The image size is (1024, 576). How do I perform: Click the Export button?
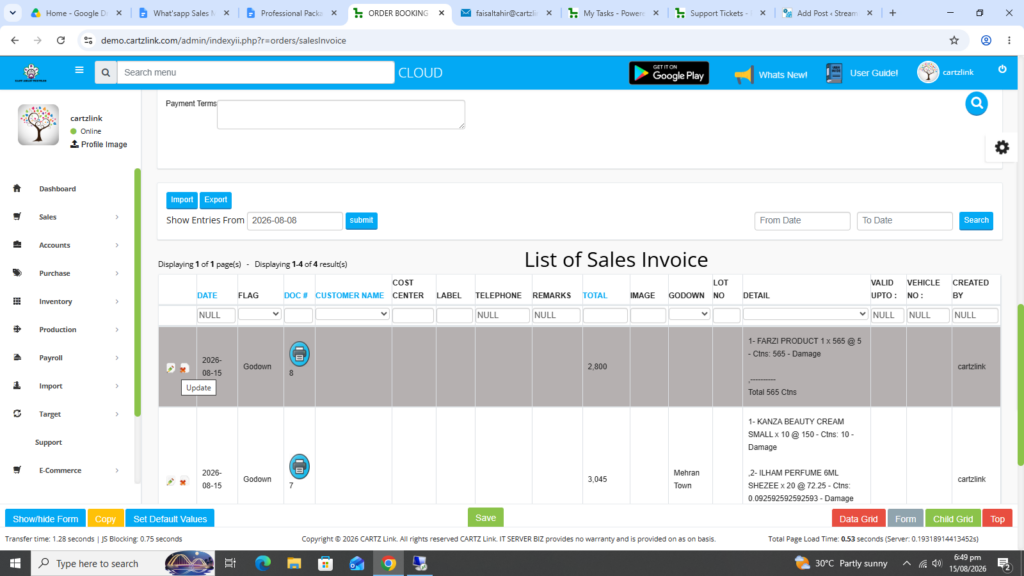click(x=216, y=200)
